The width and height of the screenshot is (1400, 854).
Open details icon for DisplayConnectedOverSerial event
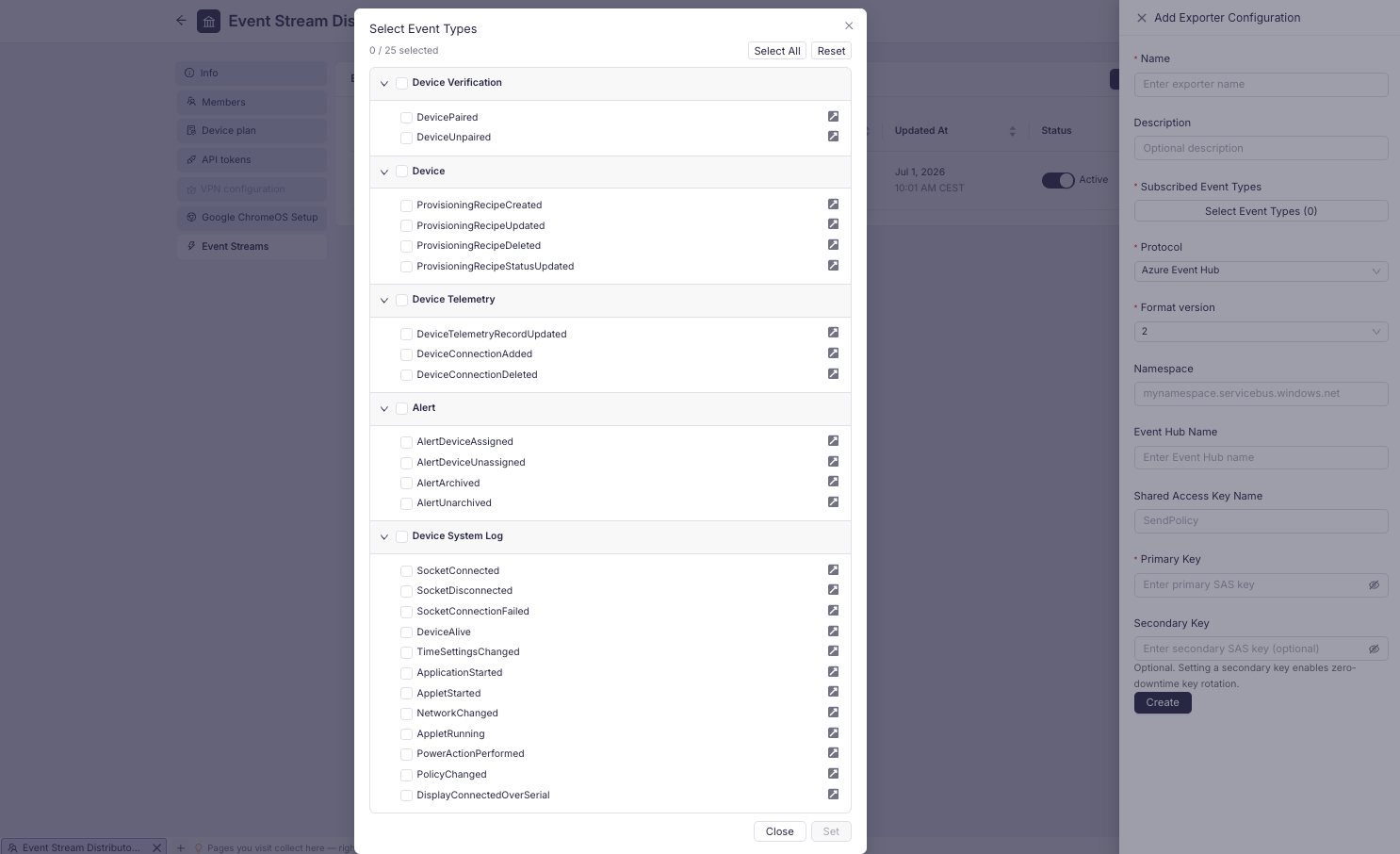pyautogui.click(x=833, y=795)
